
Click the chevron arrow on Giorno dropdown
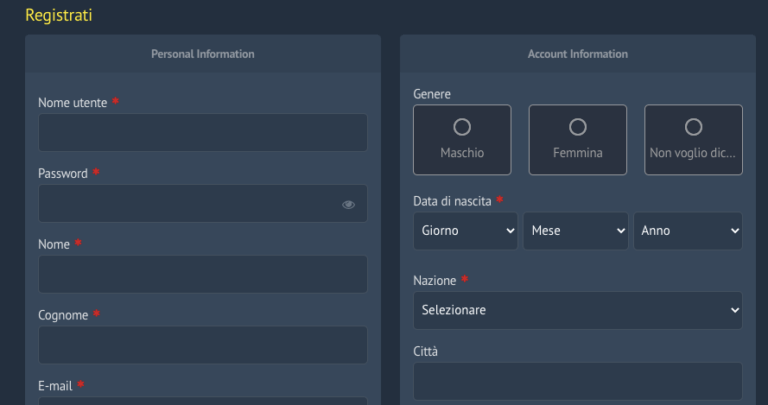[x=510, y=231]
